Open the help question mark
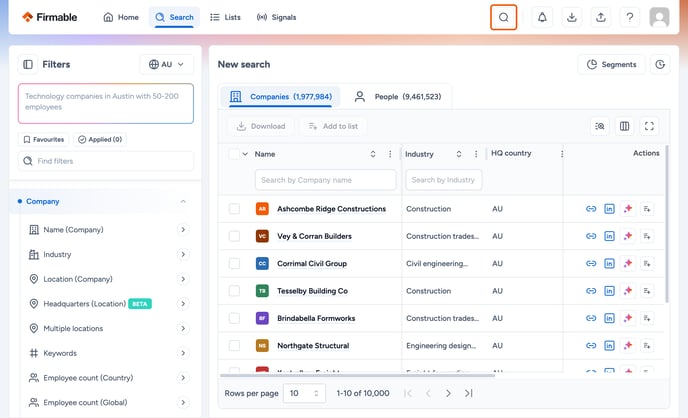The width and height of the screenshot is (688, 418). pos(630,18)
